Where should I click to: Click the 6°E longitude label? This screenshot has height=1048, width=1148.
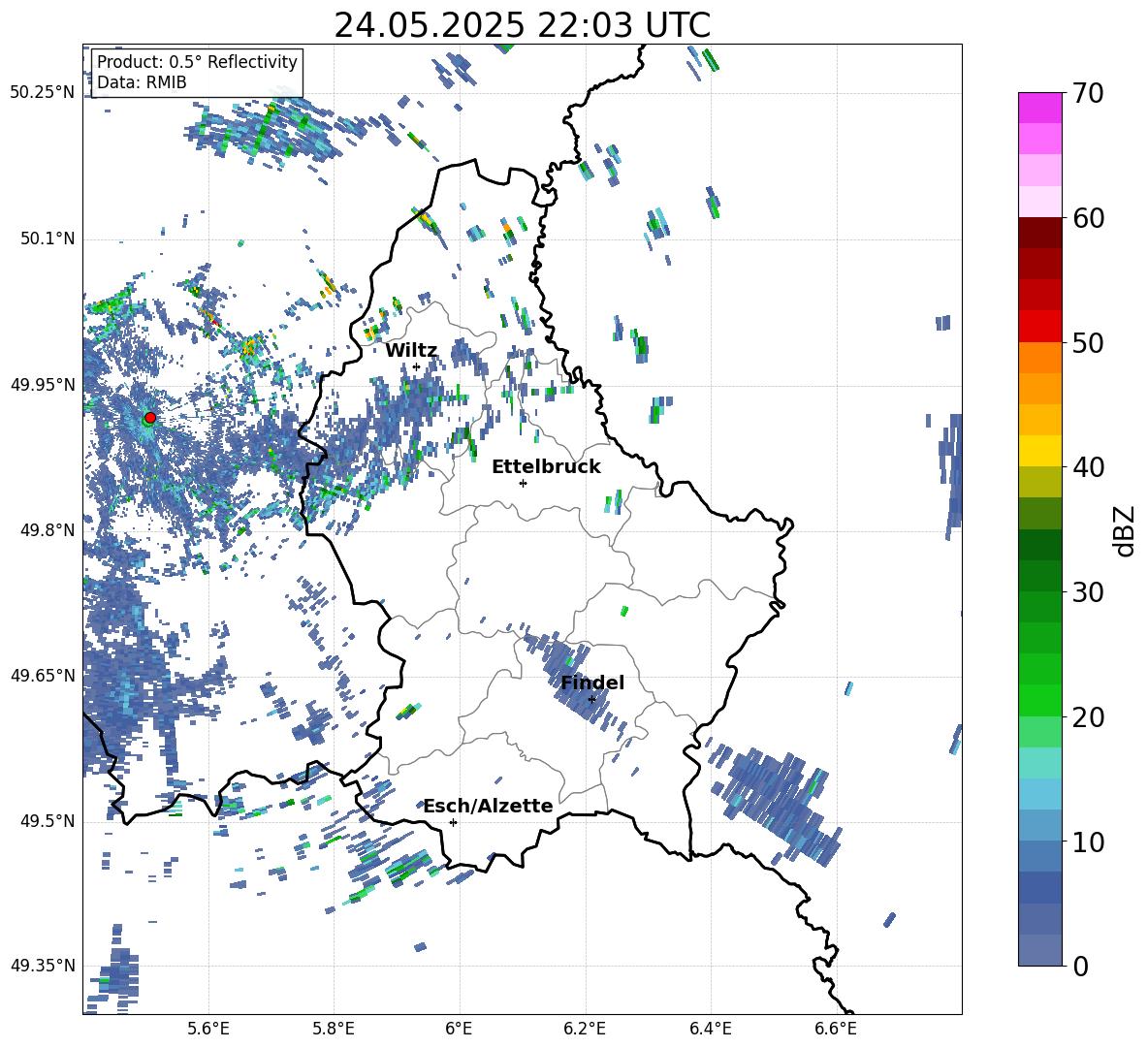(459, 1029)
